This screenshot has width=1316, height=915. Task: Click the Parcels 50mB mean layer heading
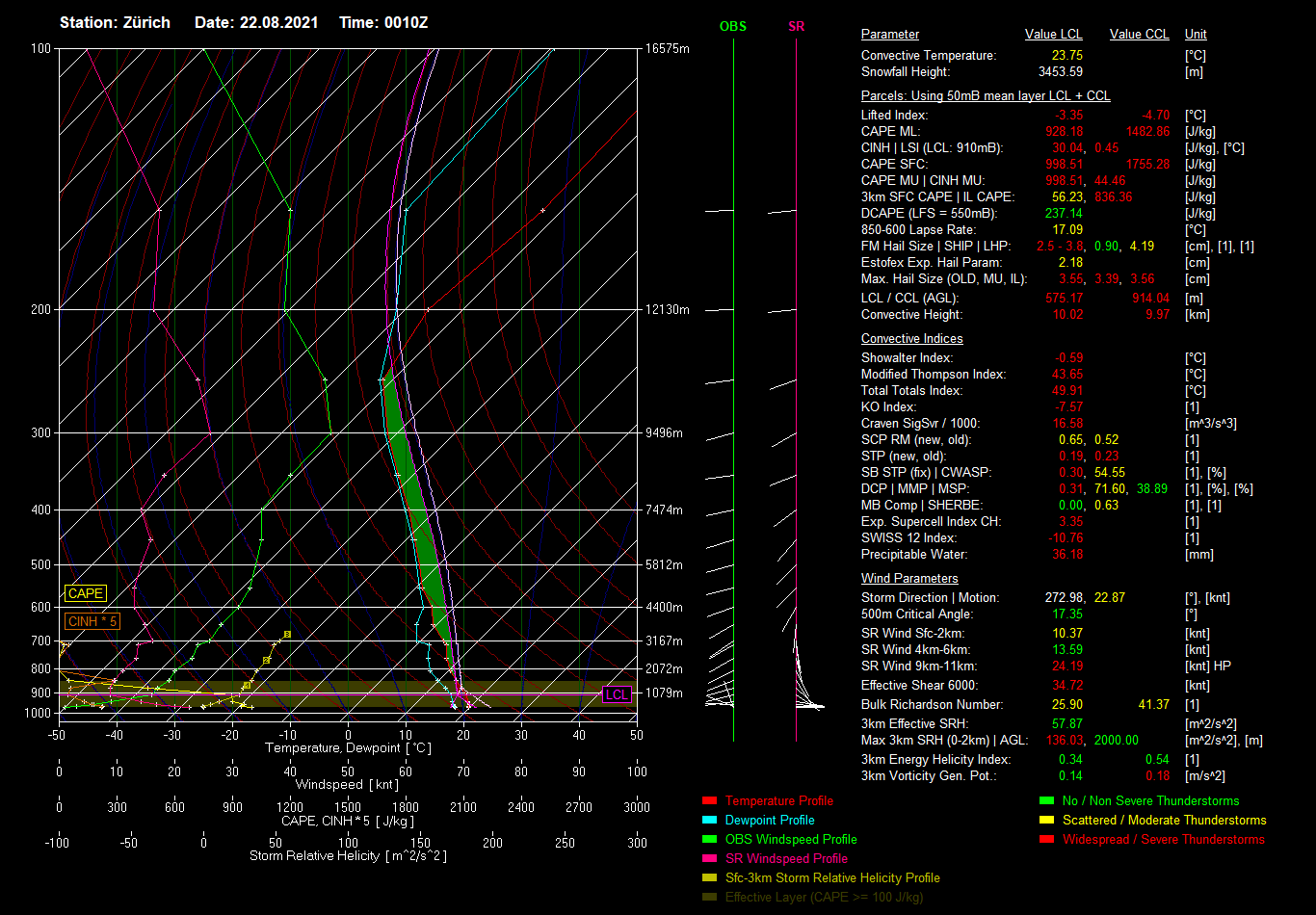click(985, 96)
